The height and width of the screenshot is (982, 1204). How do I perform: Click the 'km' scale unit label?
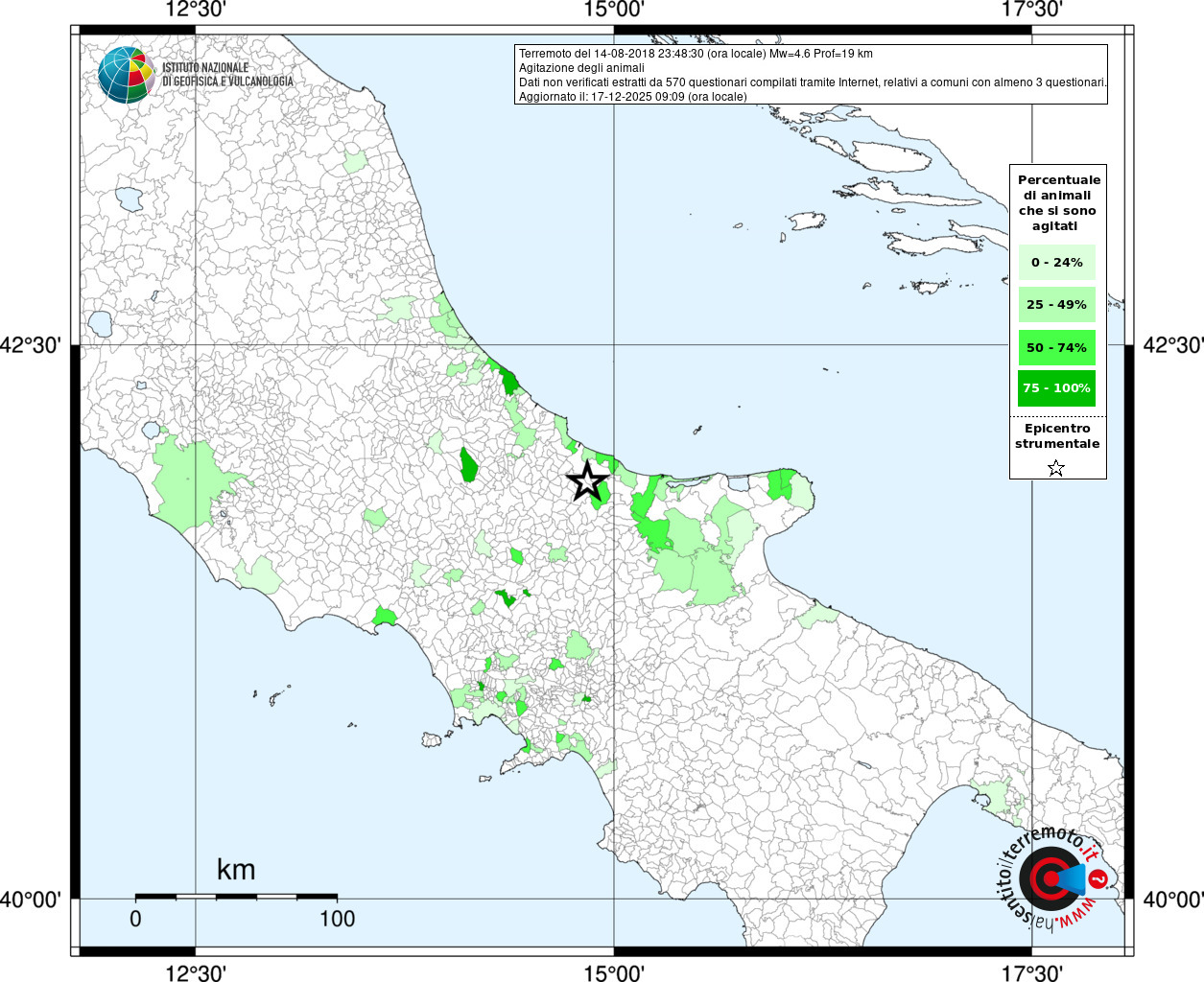[236, 870]
